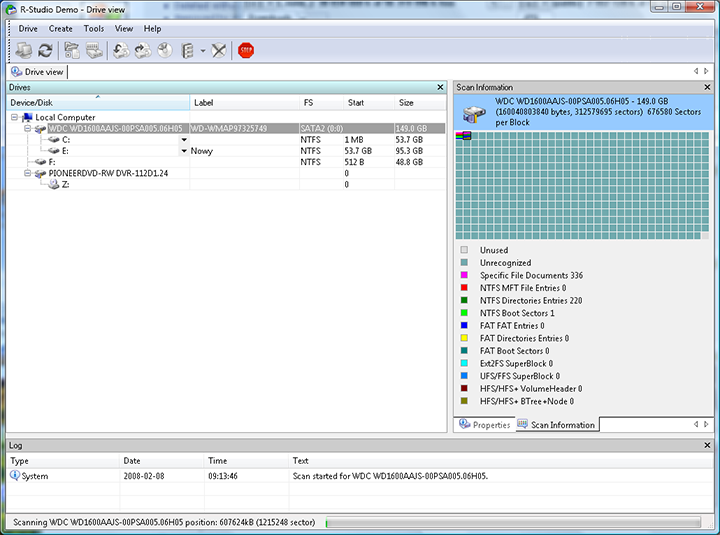Switch to the Properties tab

click(x=485, y=425)
